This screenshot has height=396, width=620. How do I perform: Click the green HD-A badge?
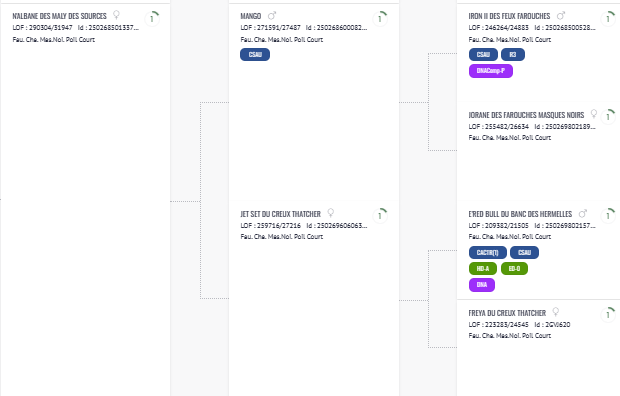(x=483, y=269)
